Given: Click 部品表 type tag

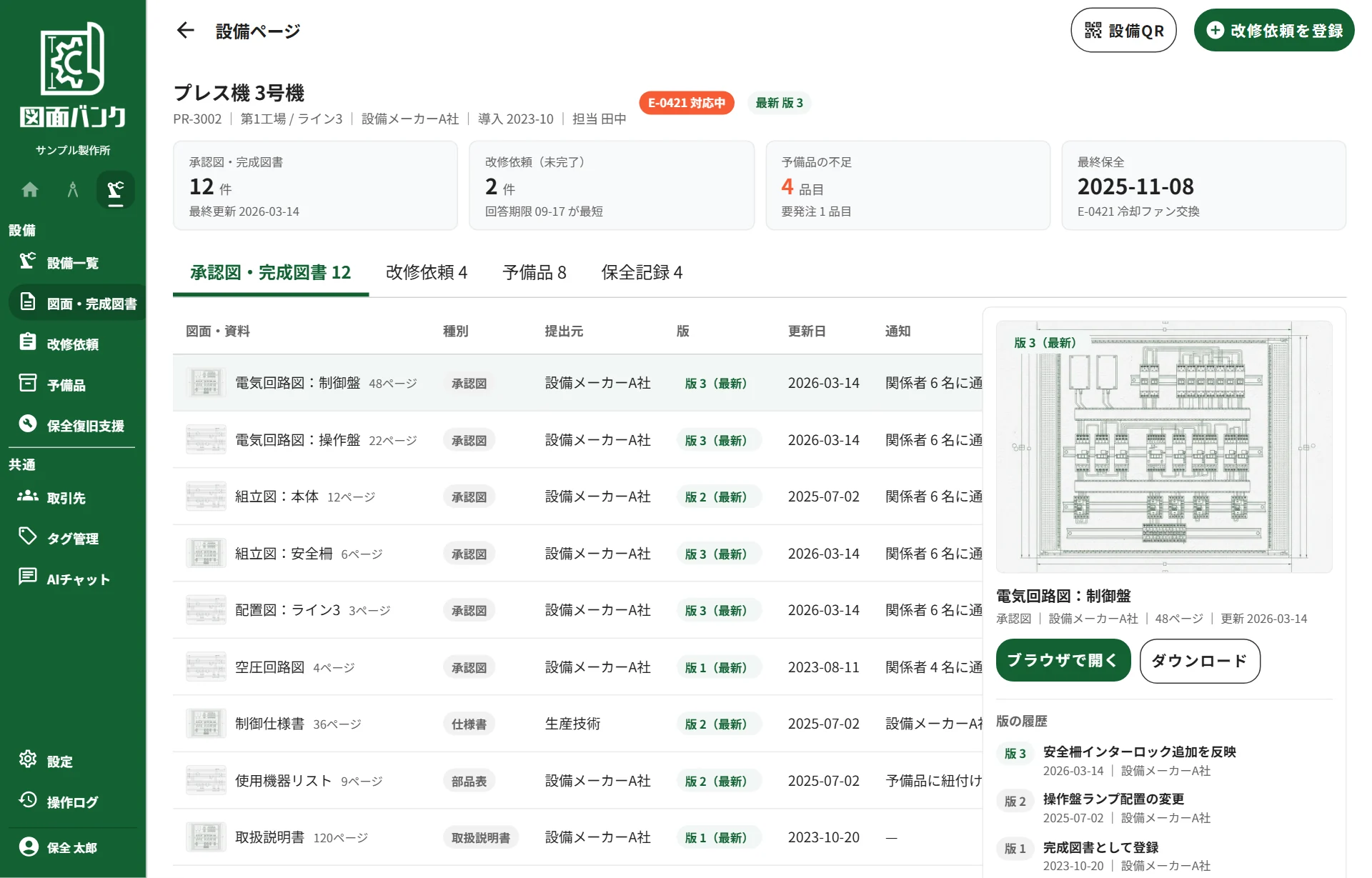Looking at the screenshot, I should [469, 782].
